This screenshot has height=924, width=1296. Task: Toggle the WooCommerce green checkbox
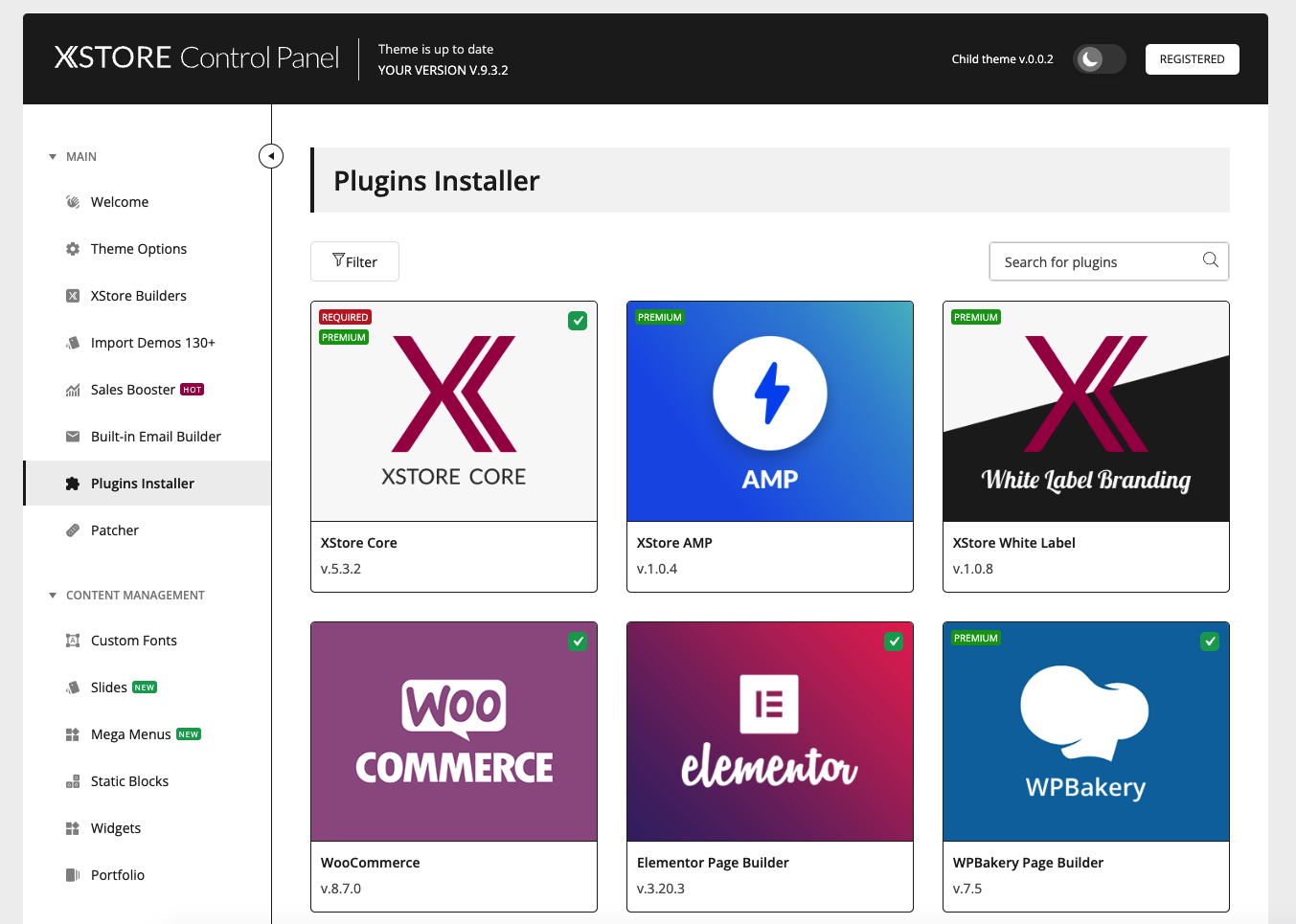tap(578, 642)
